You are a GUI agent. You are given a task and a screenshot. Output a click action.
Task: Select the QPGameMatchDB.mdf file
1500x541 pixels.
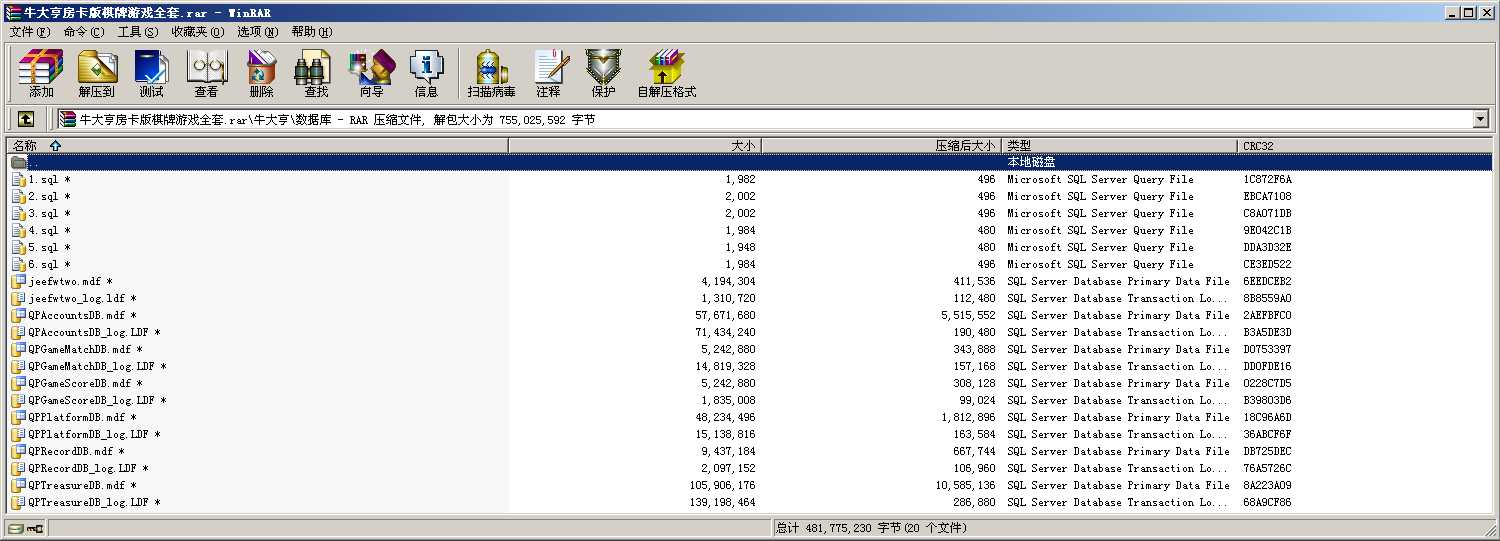click(x=750, y=350)
